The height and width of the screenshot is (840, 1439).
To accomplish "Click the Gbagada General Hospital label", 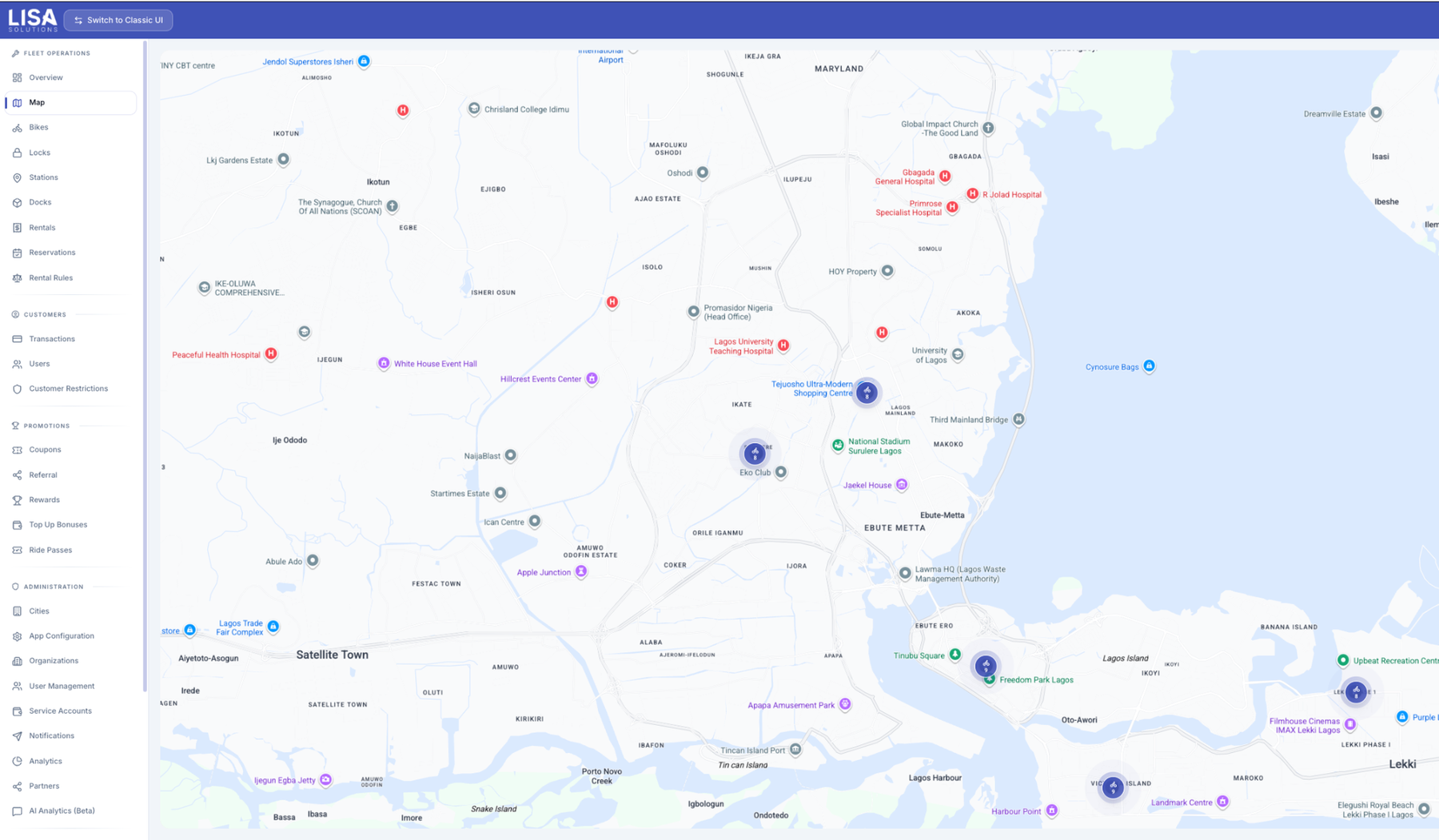I will point(905,177).
